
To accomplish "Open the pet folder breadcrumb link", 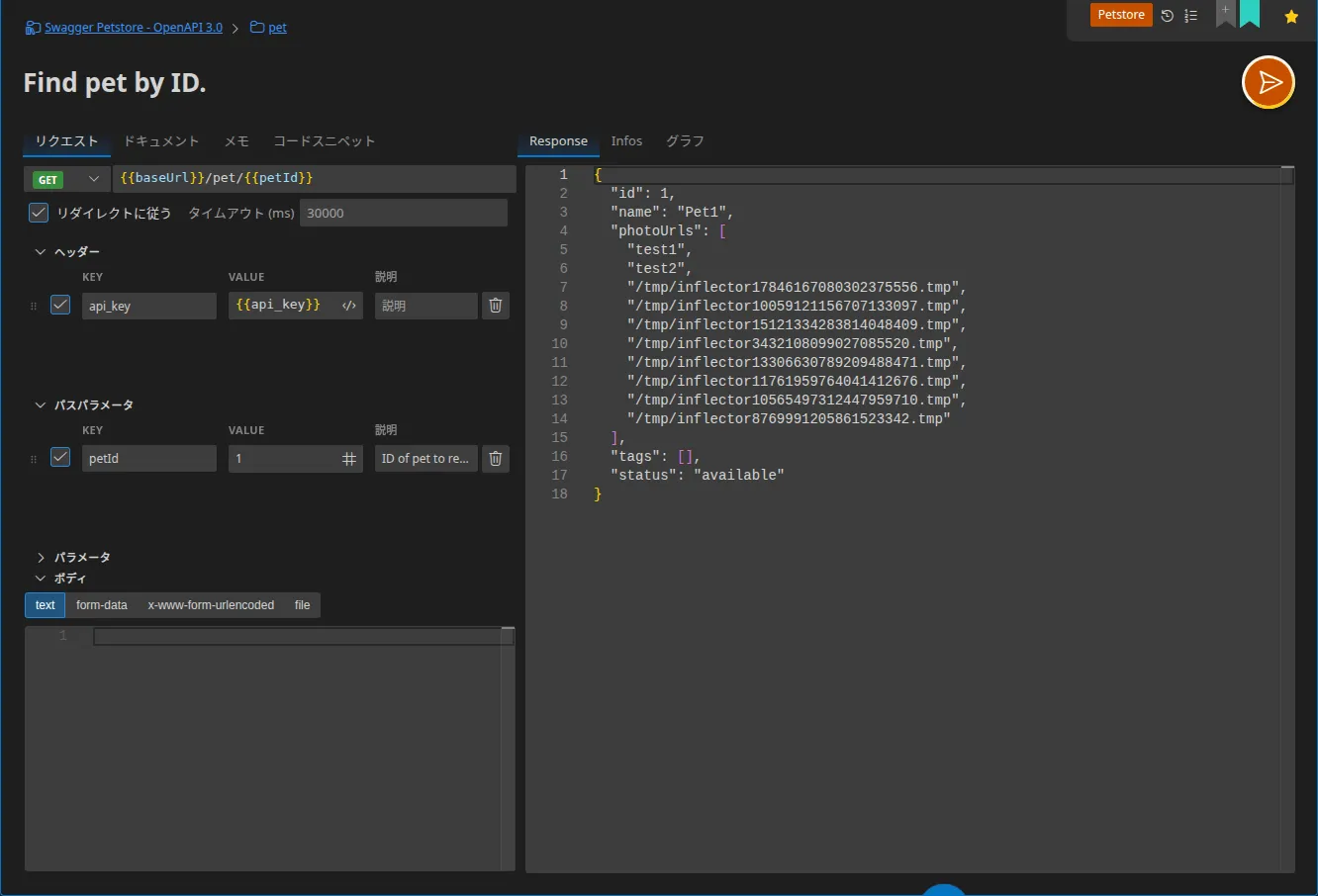I will (278, 28).
